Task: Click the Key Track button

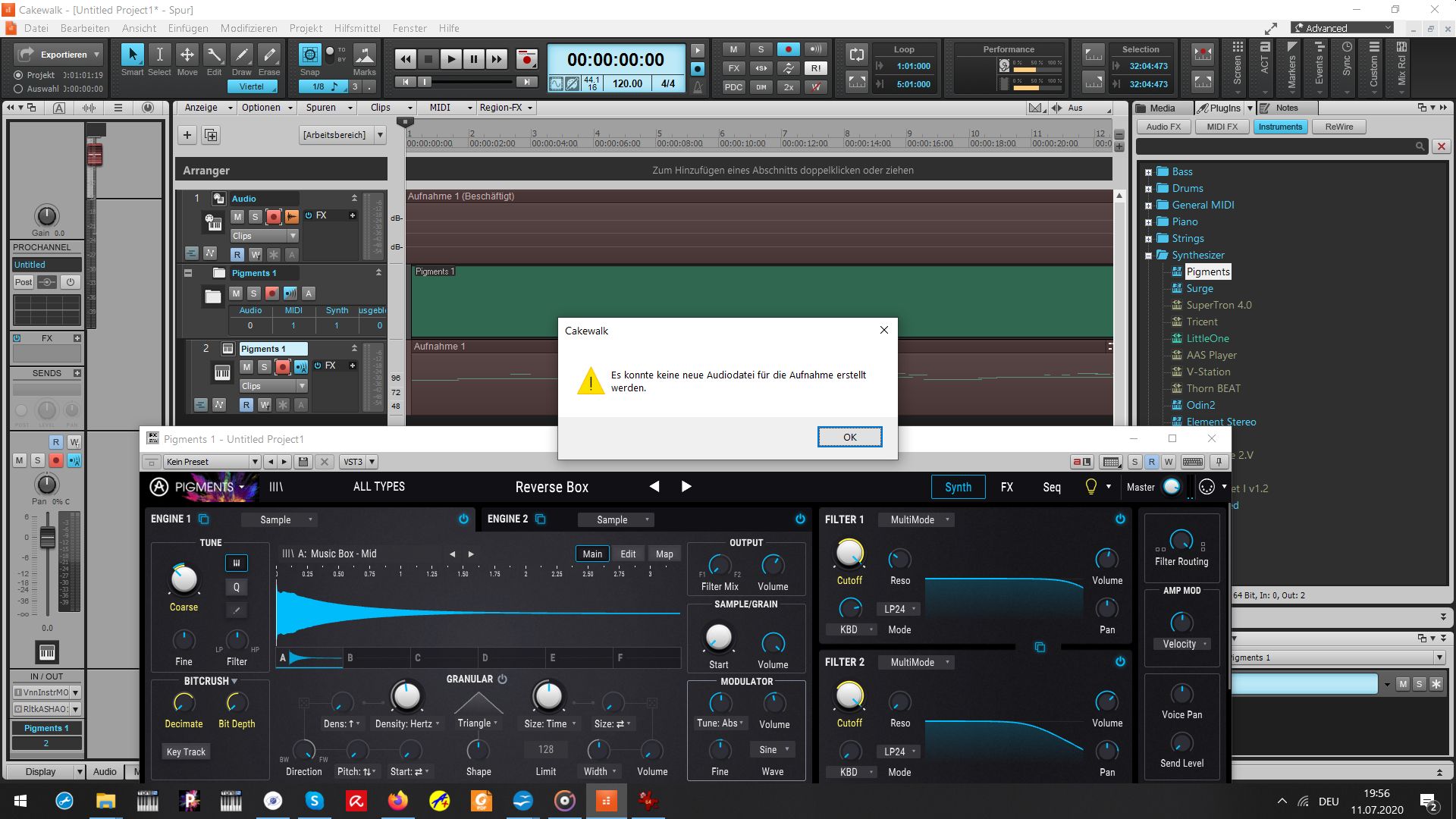Action: (186, 752)
